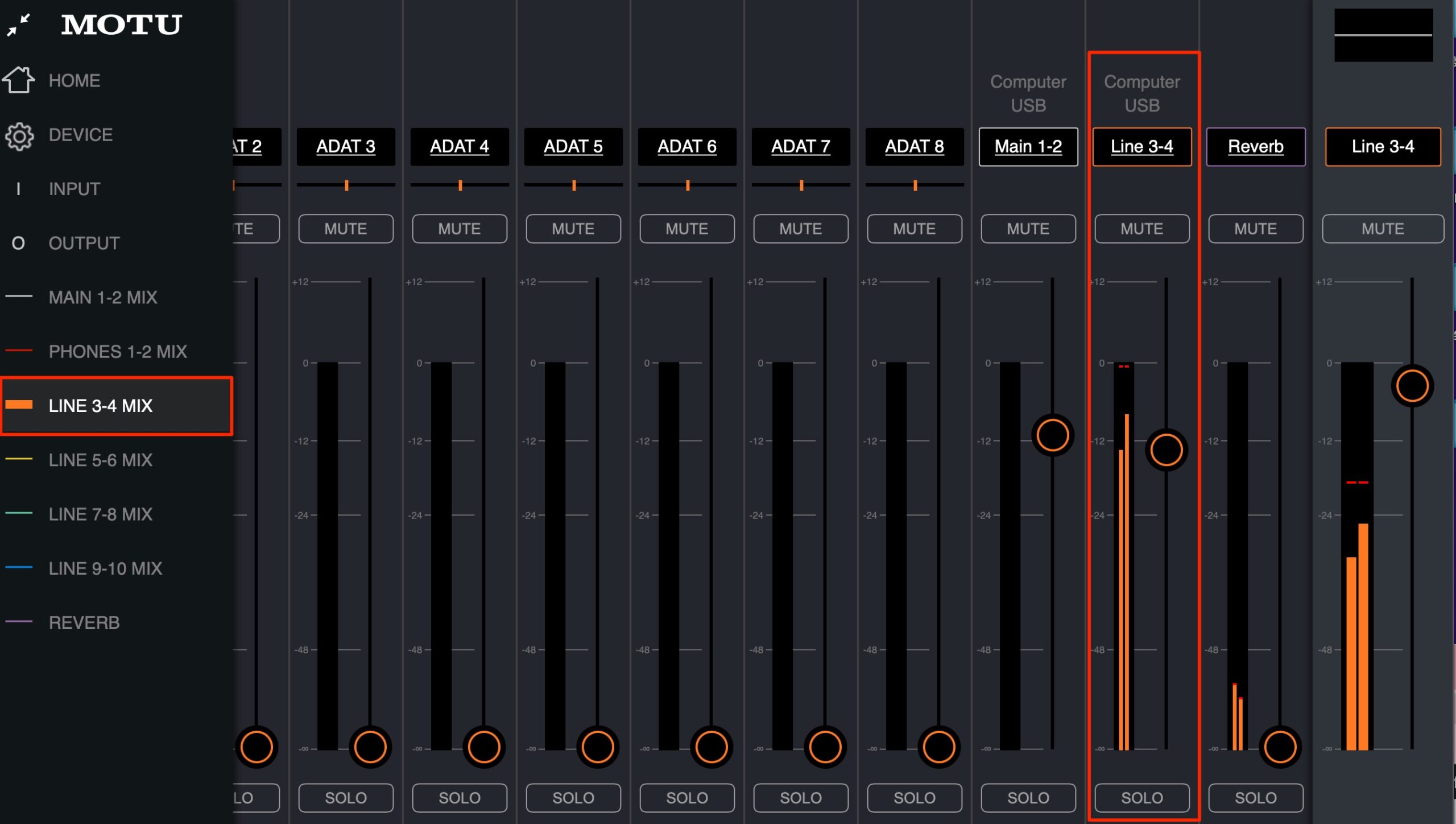Viewport: 1456px width, 824px height.
Task: Click the Device gear icon
Action: (19, 135)
